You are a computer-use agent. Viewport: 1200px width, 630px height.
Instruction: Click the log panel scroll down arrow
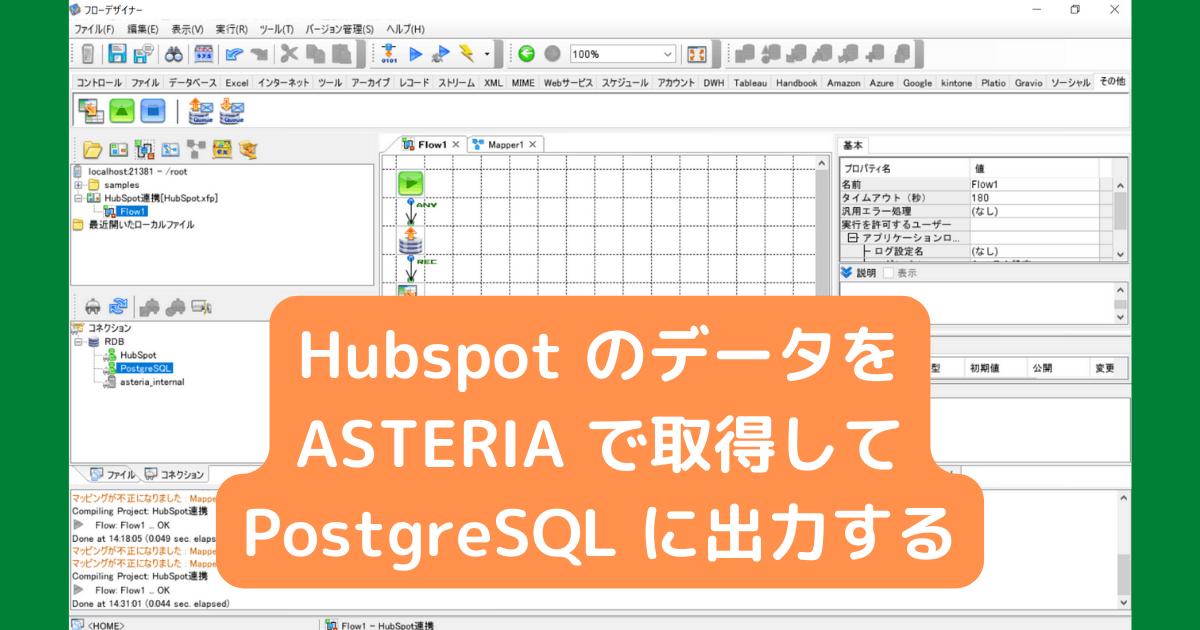point(1123,603)
